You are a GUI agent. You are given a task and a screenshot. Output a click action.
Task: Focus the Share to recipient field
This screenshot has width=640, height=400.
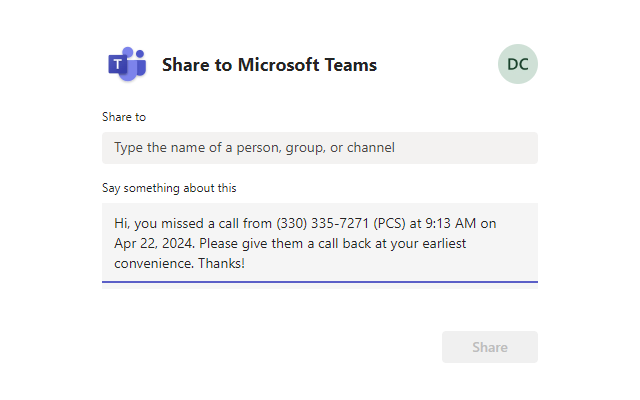tap(320, 148)
